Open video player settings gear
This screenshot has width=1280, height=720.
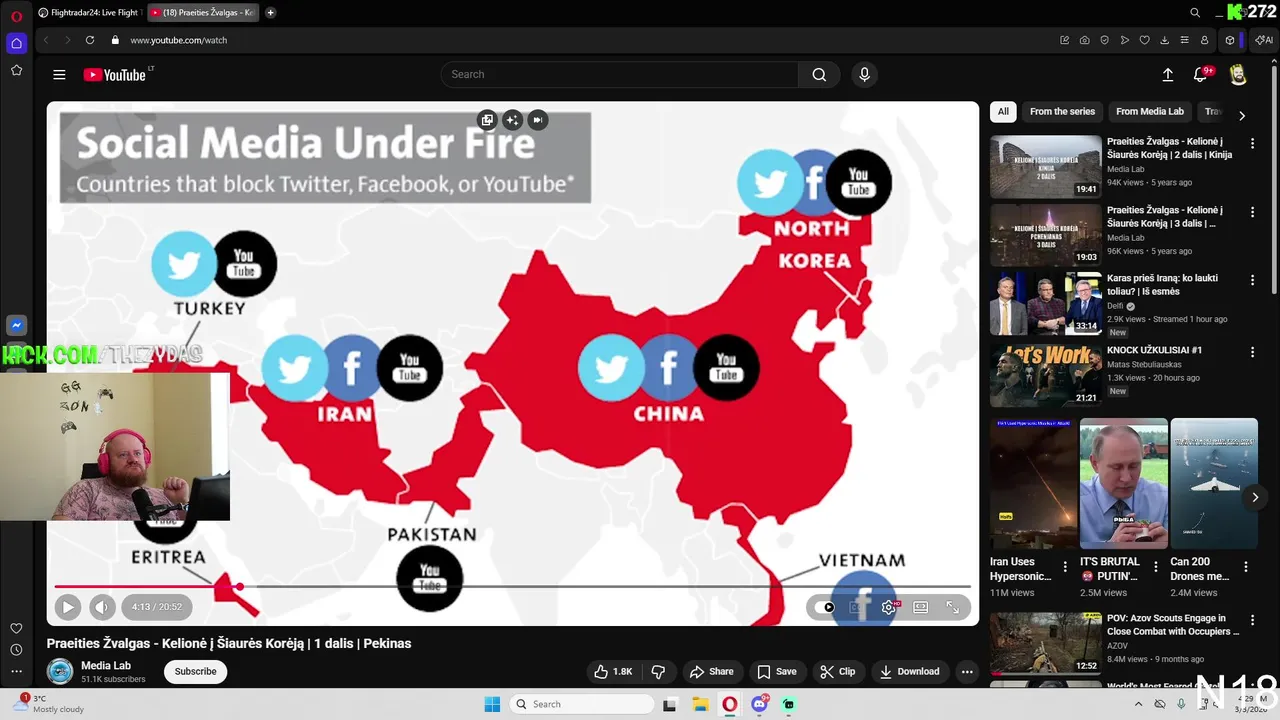888,607
